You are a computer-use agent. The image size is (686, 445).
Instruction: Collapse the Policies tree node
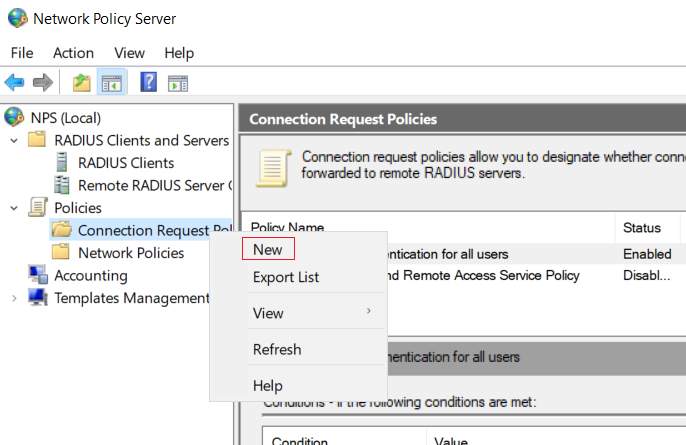click(14, 208)
